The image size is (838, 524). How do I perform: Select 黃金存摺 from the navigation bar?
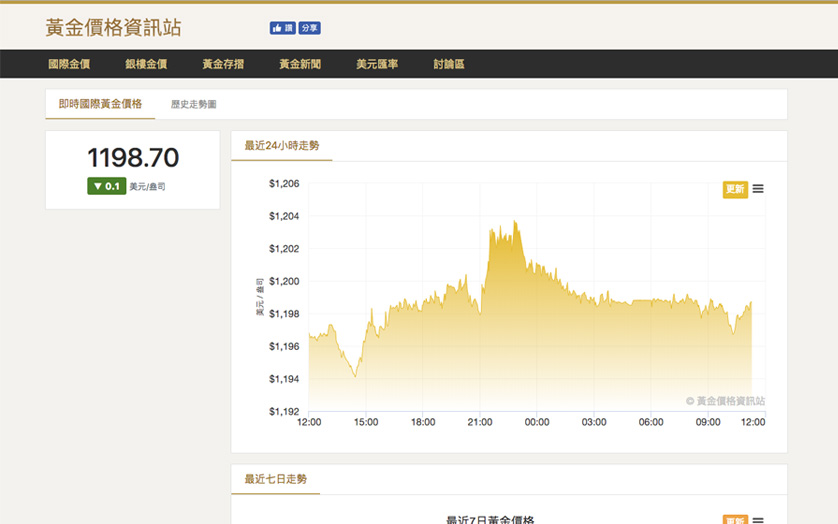click(x=223, y=64)
